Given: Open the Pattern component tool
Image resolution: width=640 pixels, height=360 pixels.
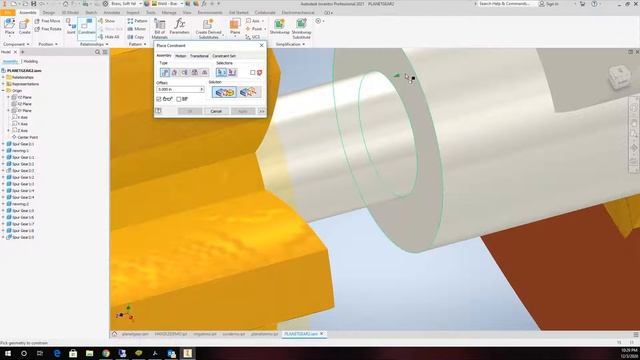Looking at the screenshot, I should click(x=138, y=21).
